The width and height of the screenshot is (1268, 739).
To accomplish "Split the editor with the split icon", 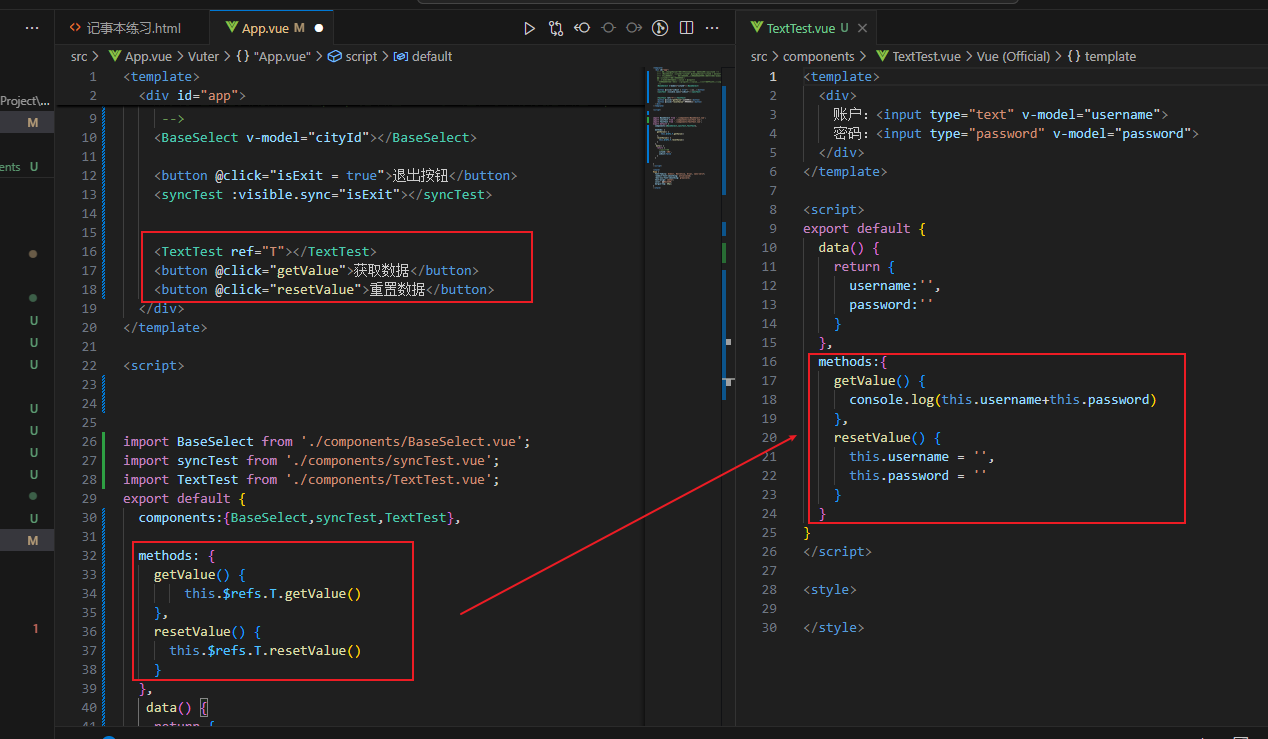I will (686, 28).
